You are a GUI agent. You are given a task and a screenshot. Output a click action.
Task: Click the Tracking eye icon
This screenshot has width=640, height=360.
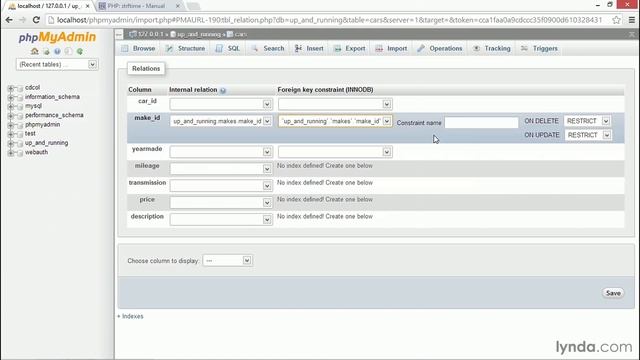click(476, 49)
